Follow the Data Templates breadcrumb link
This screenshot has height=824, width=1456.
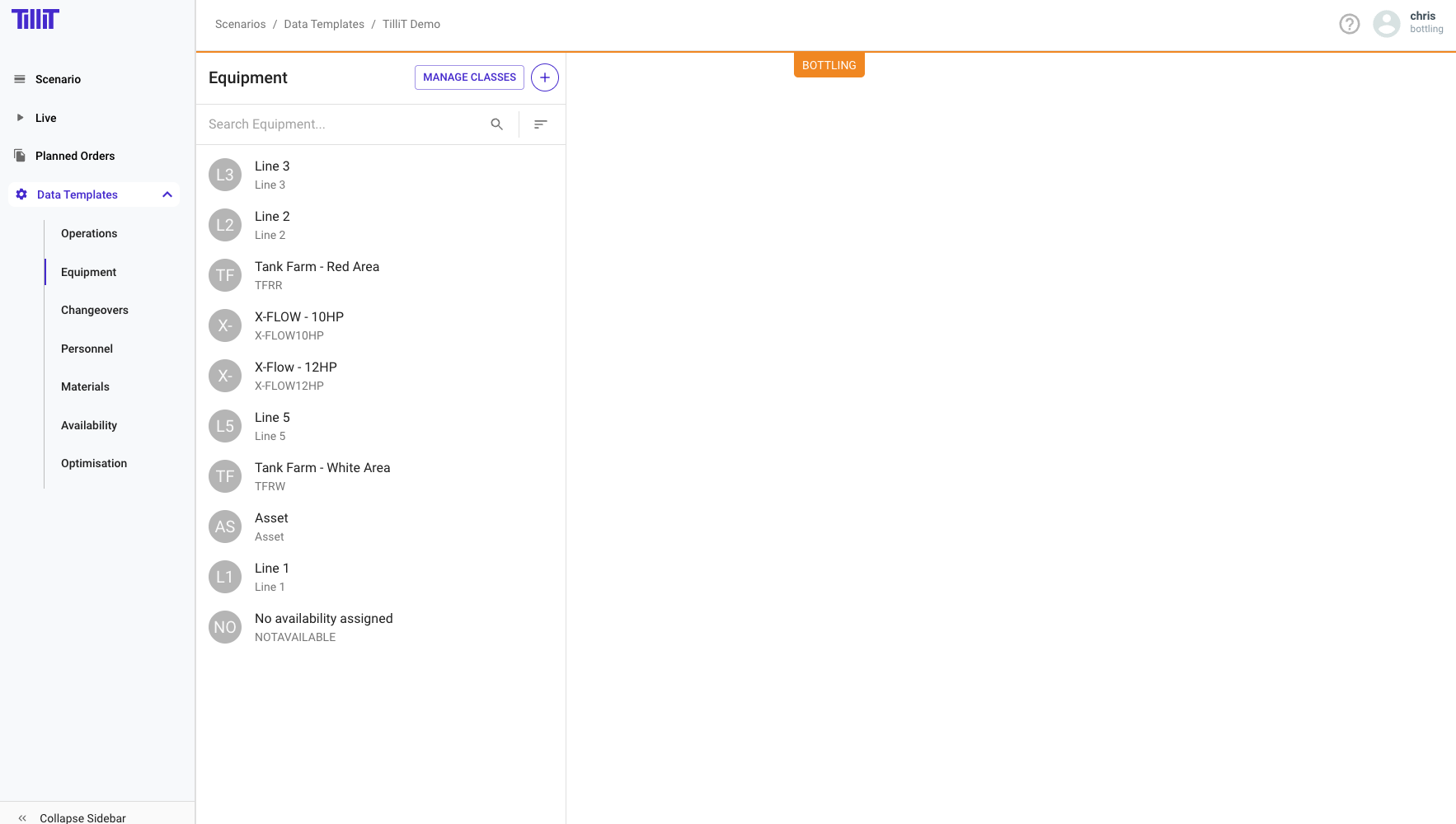pos(324,24)
